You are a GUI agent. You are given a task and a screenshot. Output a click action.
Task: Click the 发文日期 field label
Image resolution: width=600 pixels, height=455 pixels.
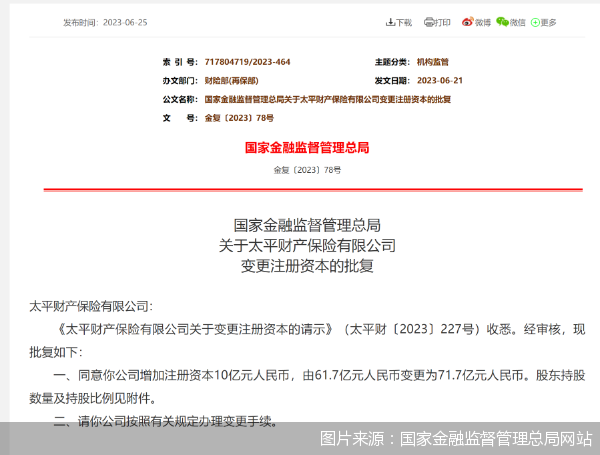[x=392, y=81]
